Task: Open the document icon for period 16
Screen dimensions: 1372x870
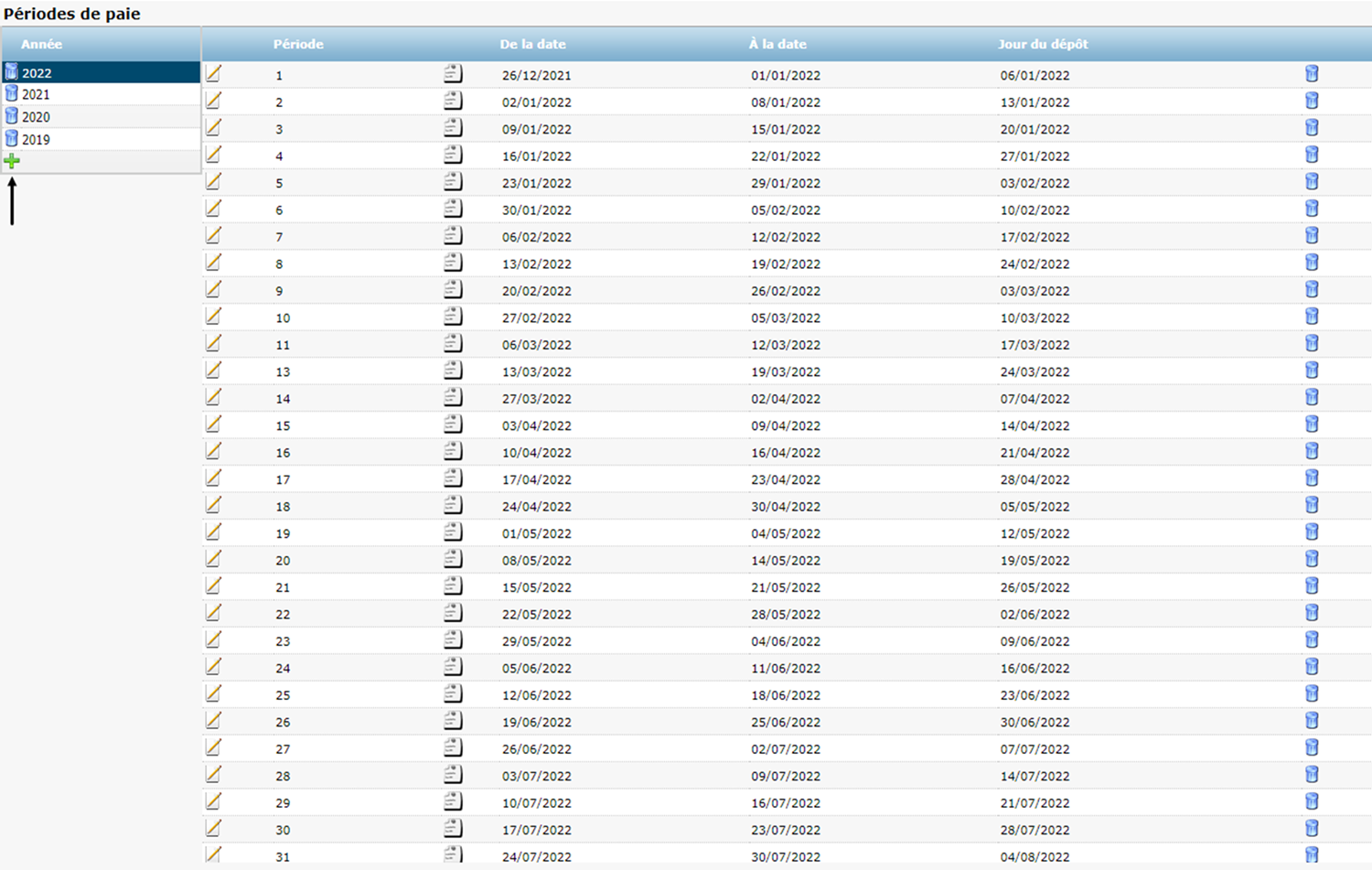Action: (453, 451)
